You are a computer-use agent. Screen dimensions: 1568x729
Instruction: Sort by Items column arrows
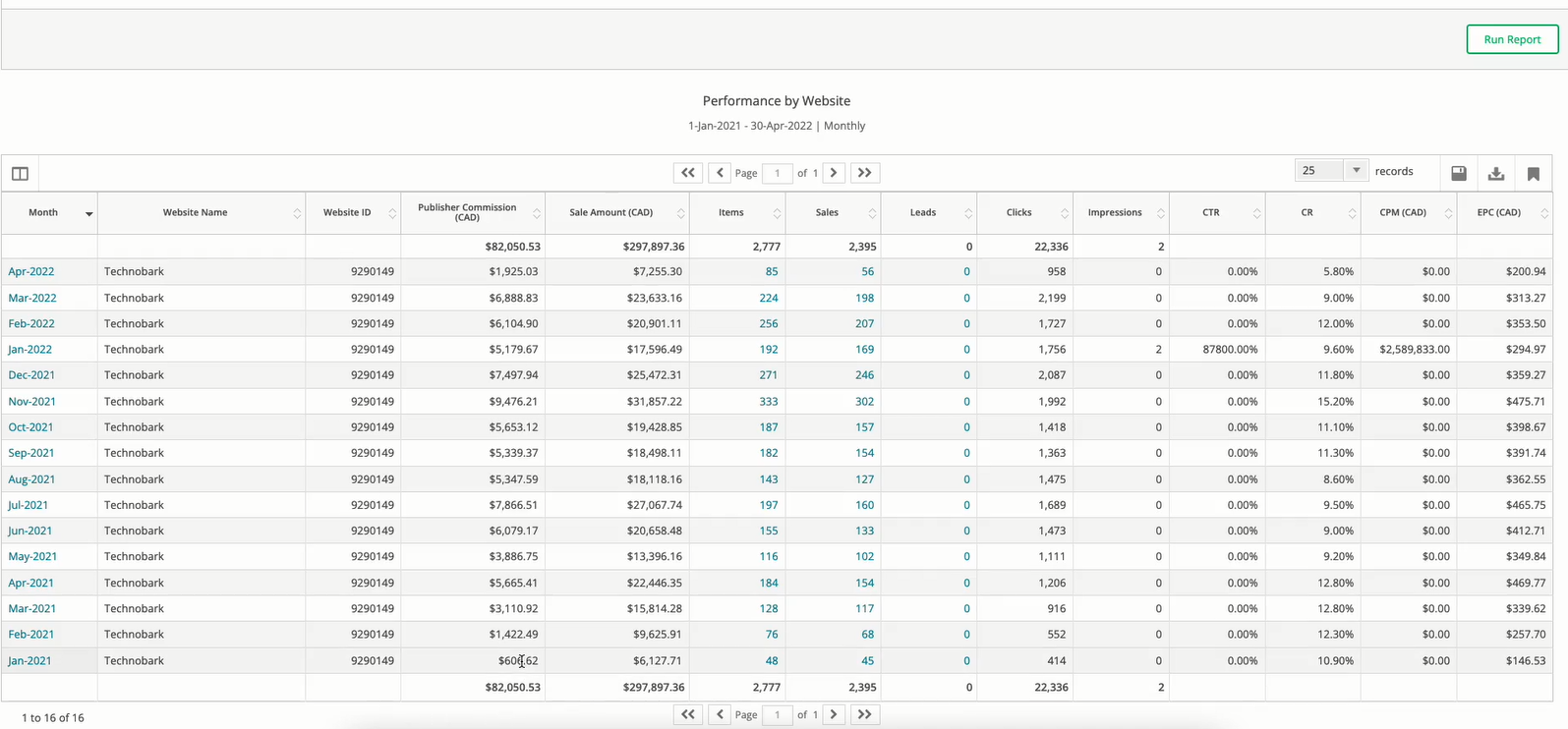click(777, 213)
